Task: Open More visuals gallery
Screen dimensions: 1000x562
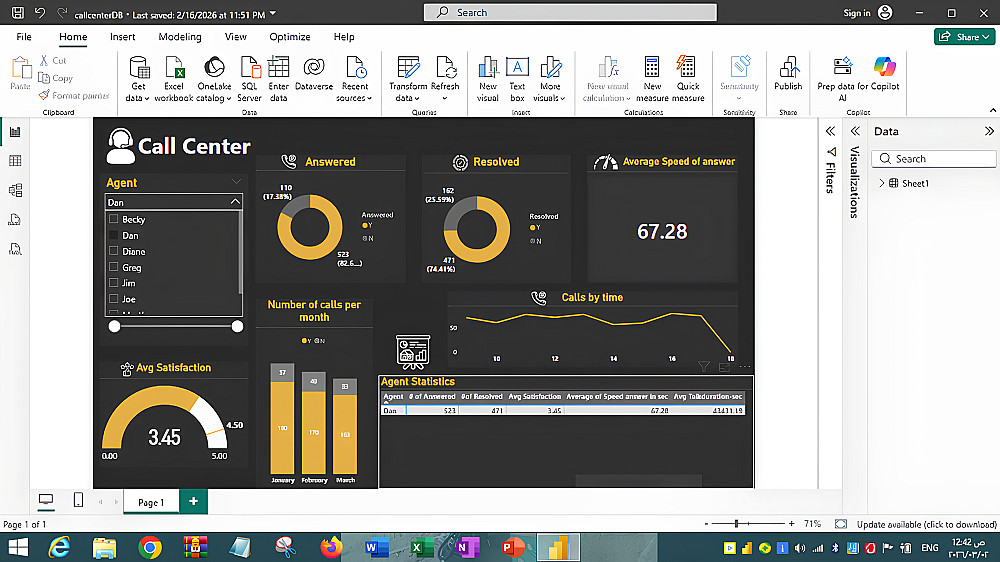Action: [x=550, y=79]
